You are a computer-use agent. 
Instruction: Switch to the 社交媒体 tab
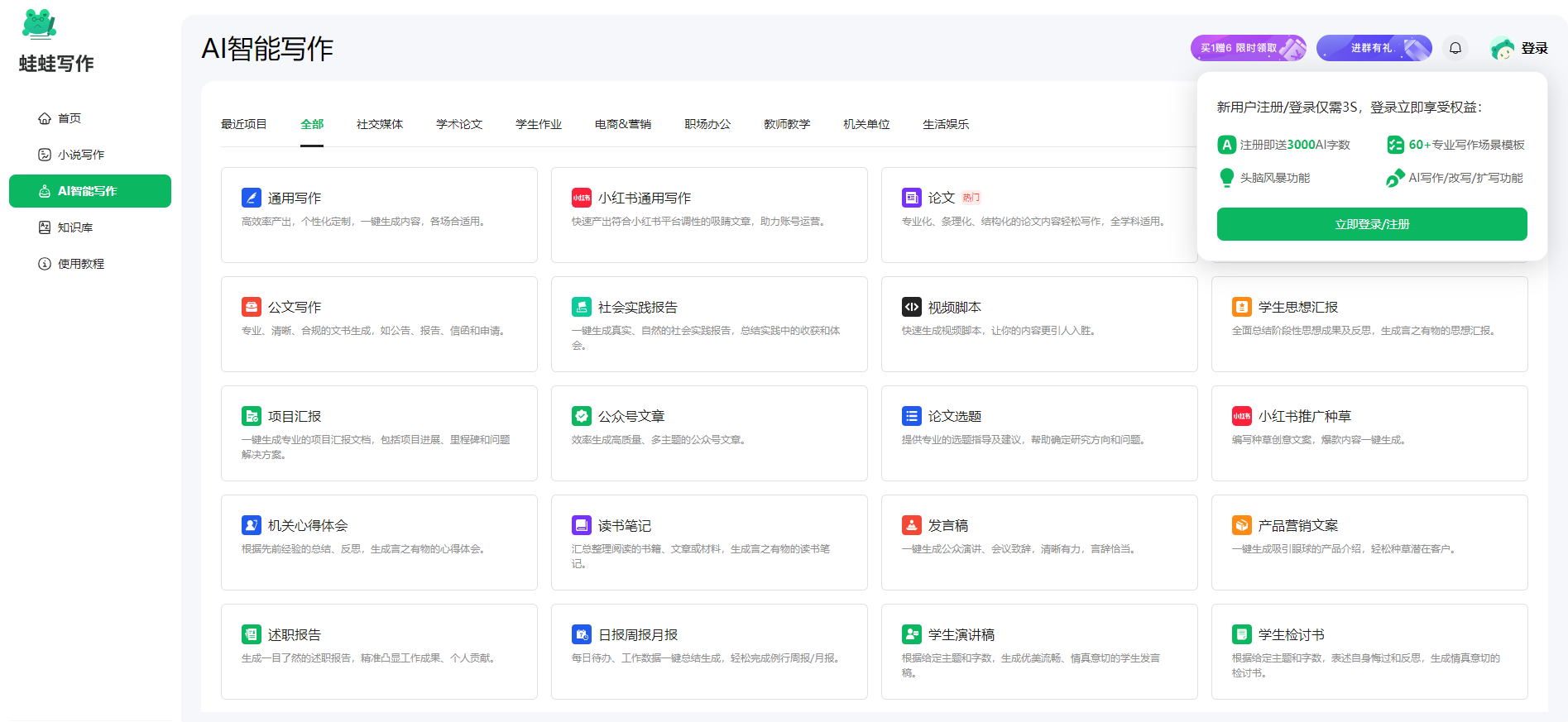(380, 124)
